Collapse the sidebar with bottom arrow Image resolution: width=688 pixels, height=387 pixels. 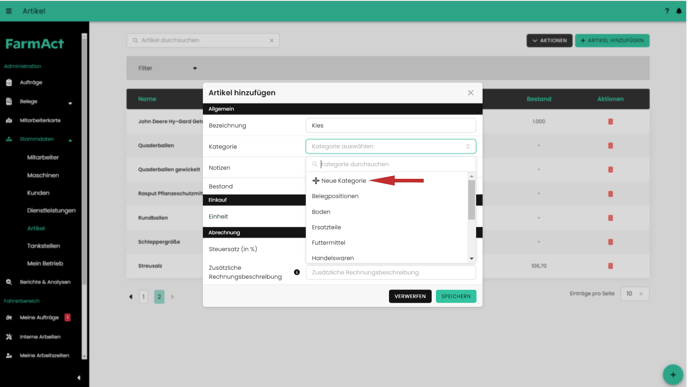coord(79,378)
